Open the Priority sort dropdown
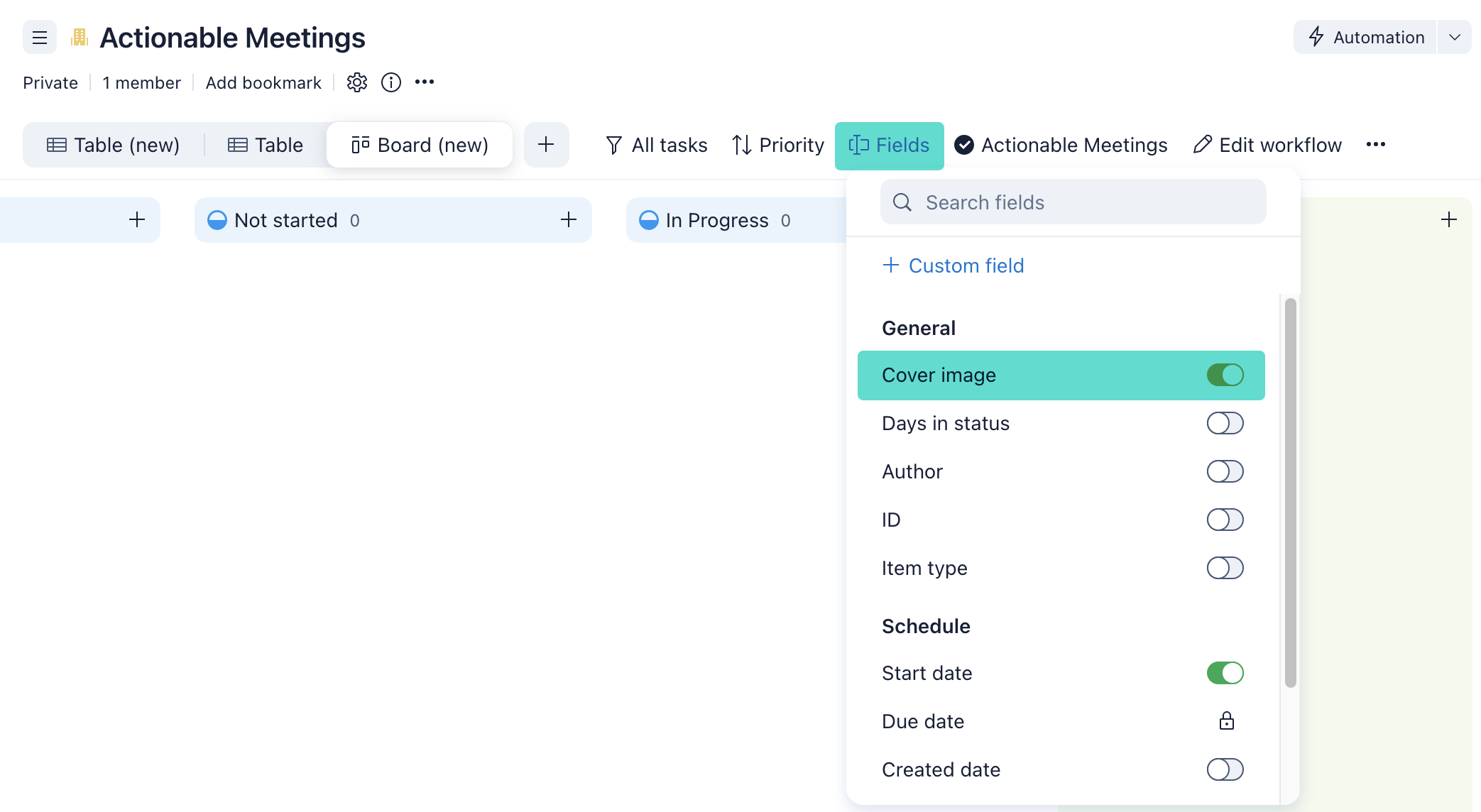 pos(778,145)
